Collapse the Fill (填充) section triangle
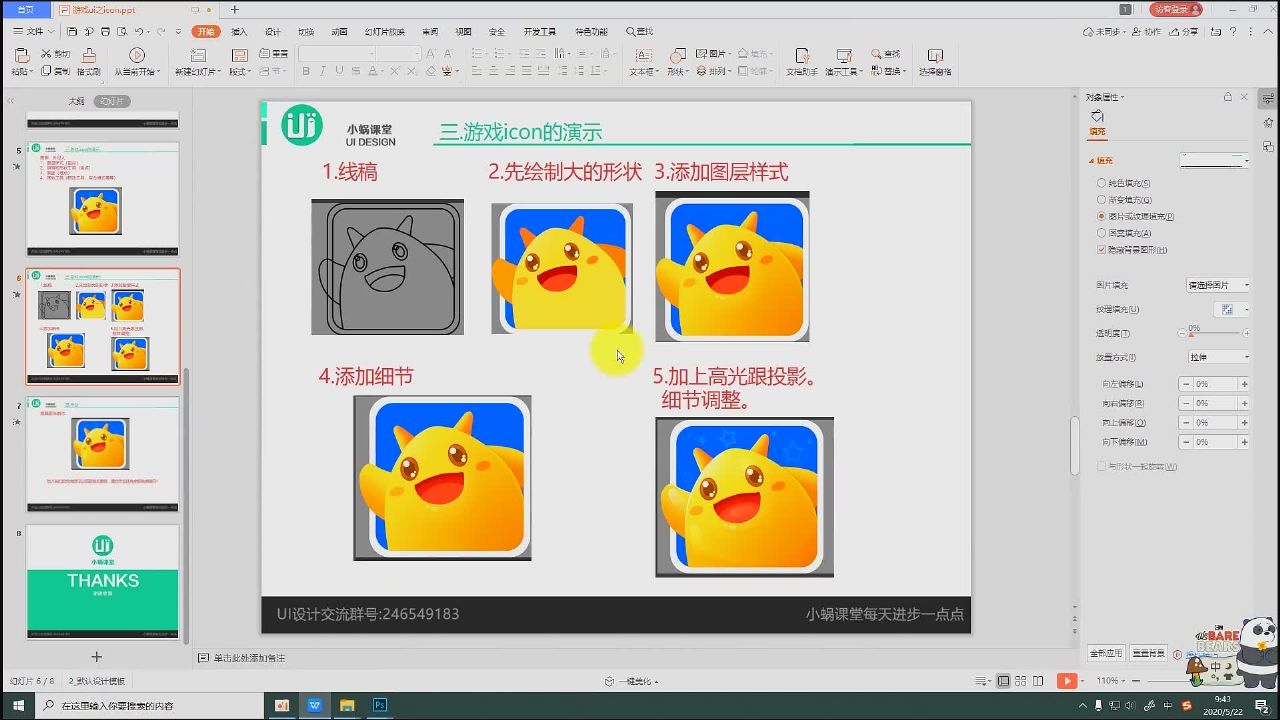 click(1092, 161)
